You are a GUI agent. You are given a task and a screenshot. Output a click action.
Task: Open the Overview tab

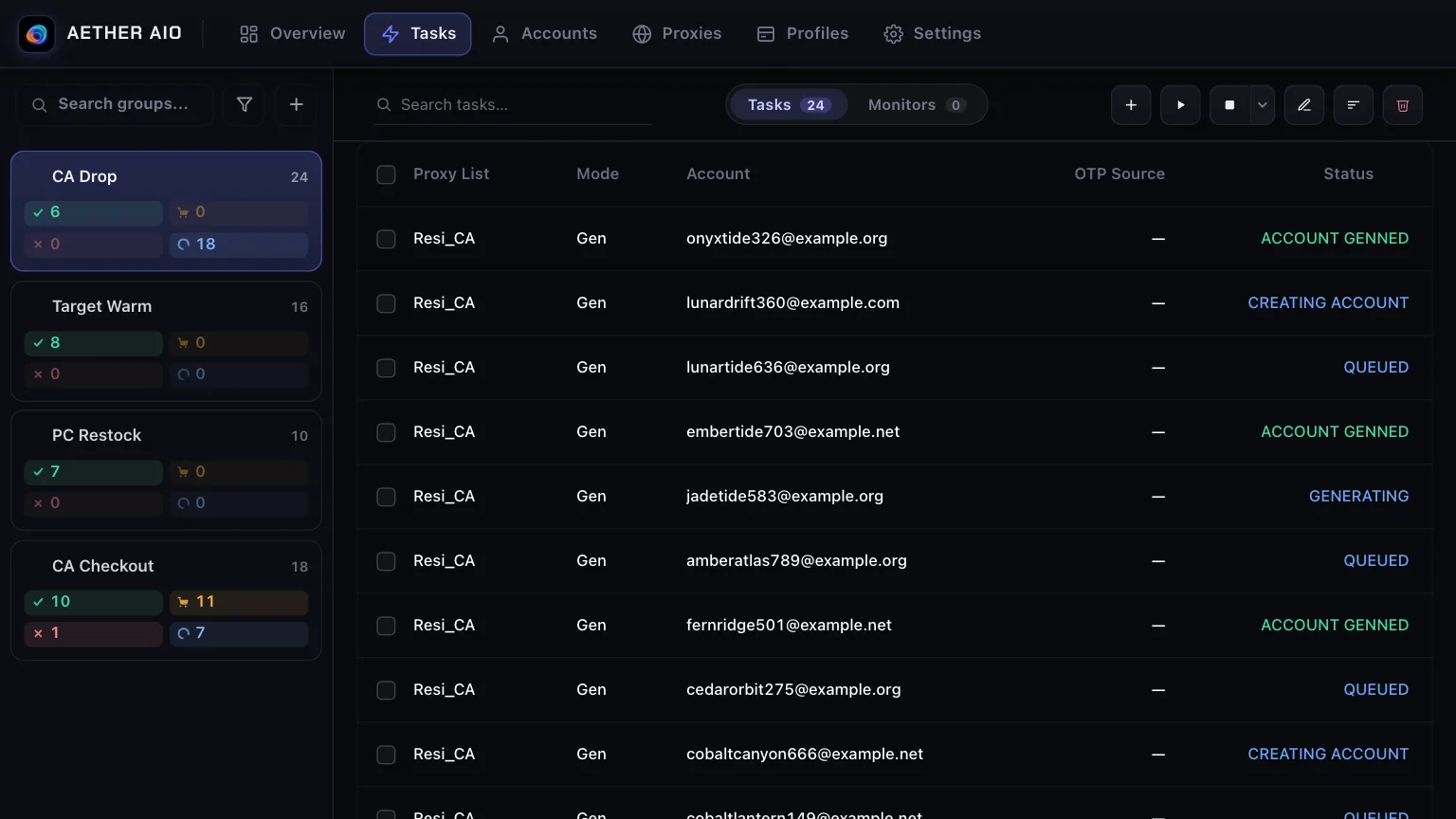[292, 34]
